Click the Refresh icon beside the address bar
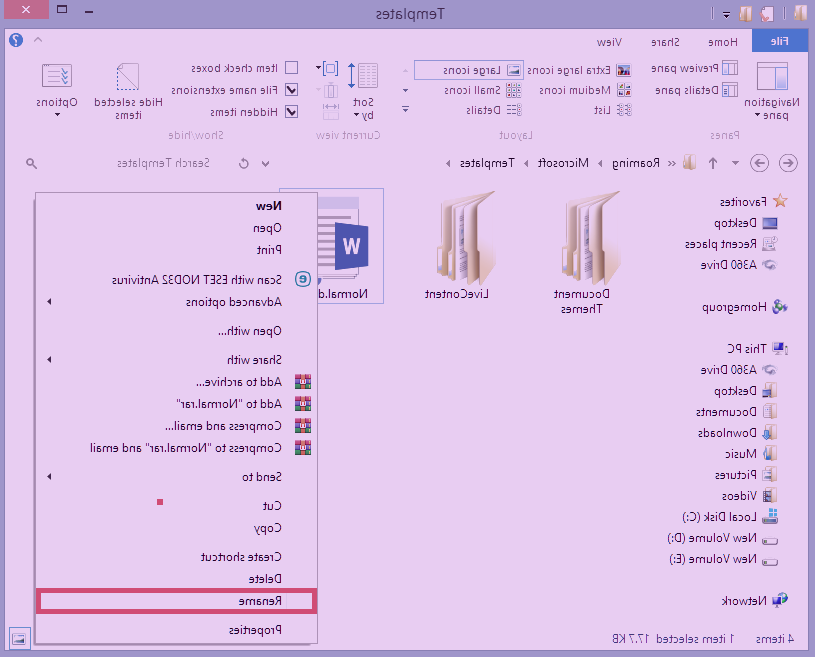 [x=243, y=163]
